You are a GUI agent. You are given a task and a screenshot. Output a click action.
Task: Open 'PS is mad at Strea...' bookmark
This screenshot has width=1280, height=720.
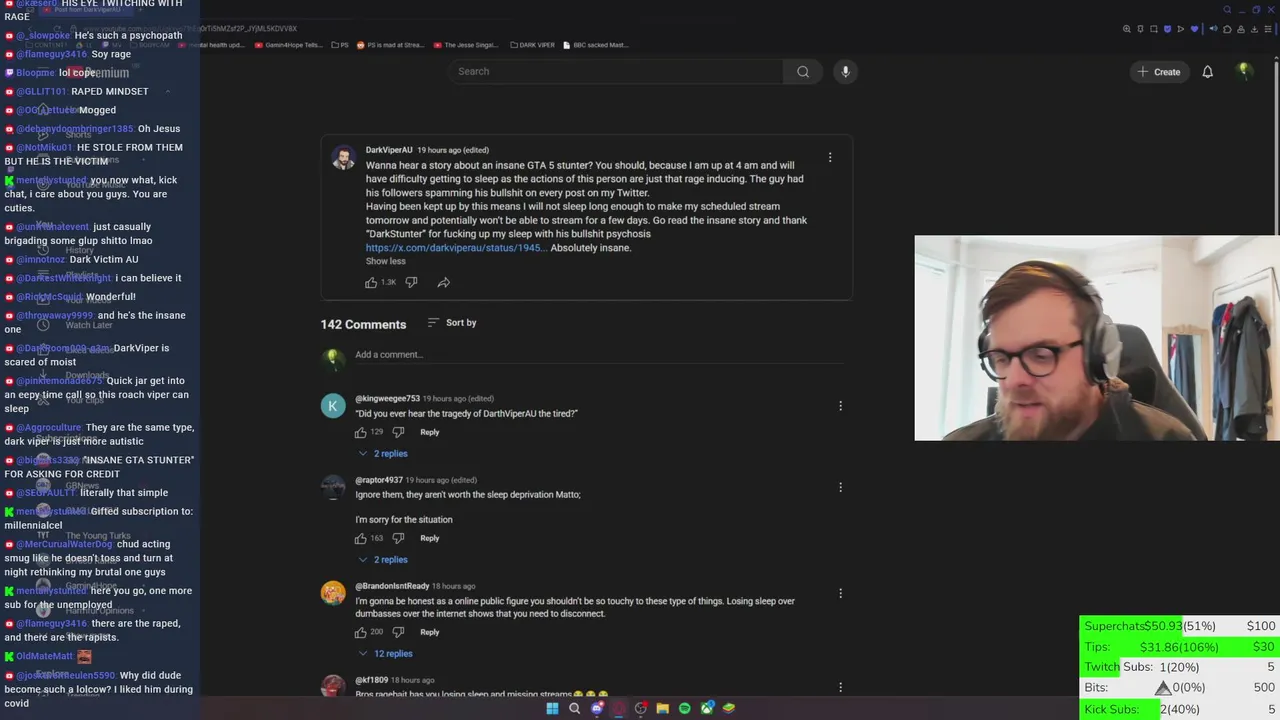(391, 45)
